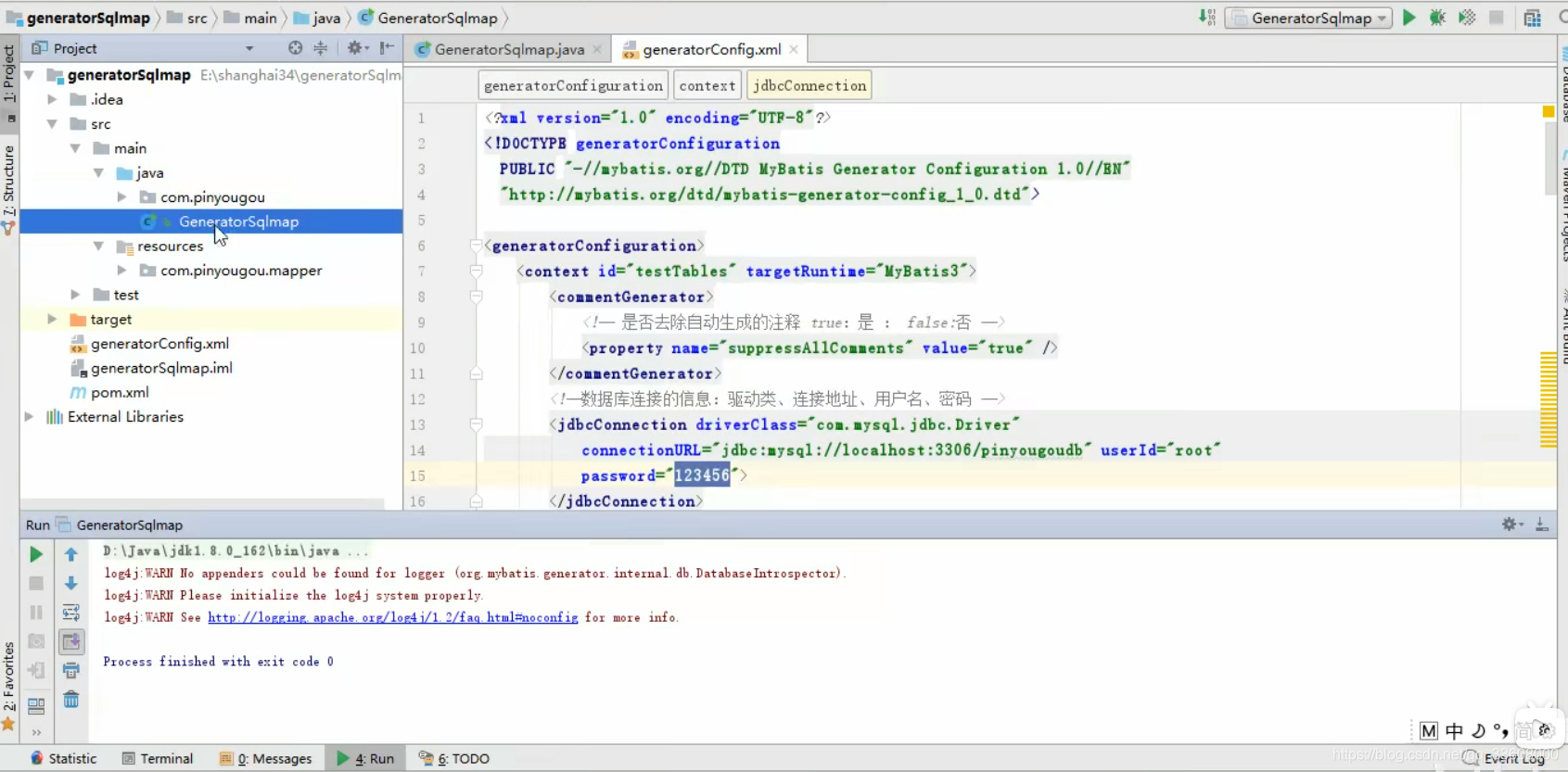Collapse the generatorSqlmap project root node
1568x772 pixels.
[x=30, y=75]
